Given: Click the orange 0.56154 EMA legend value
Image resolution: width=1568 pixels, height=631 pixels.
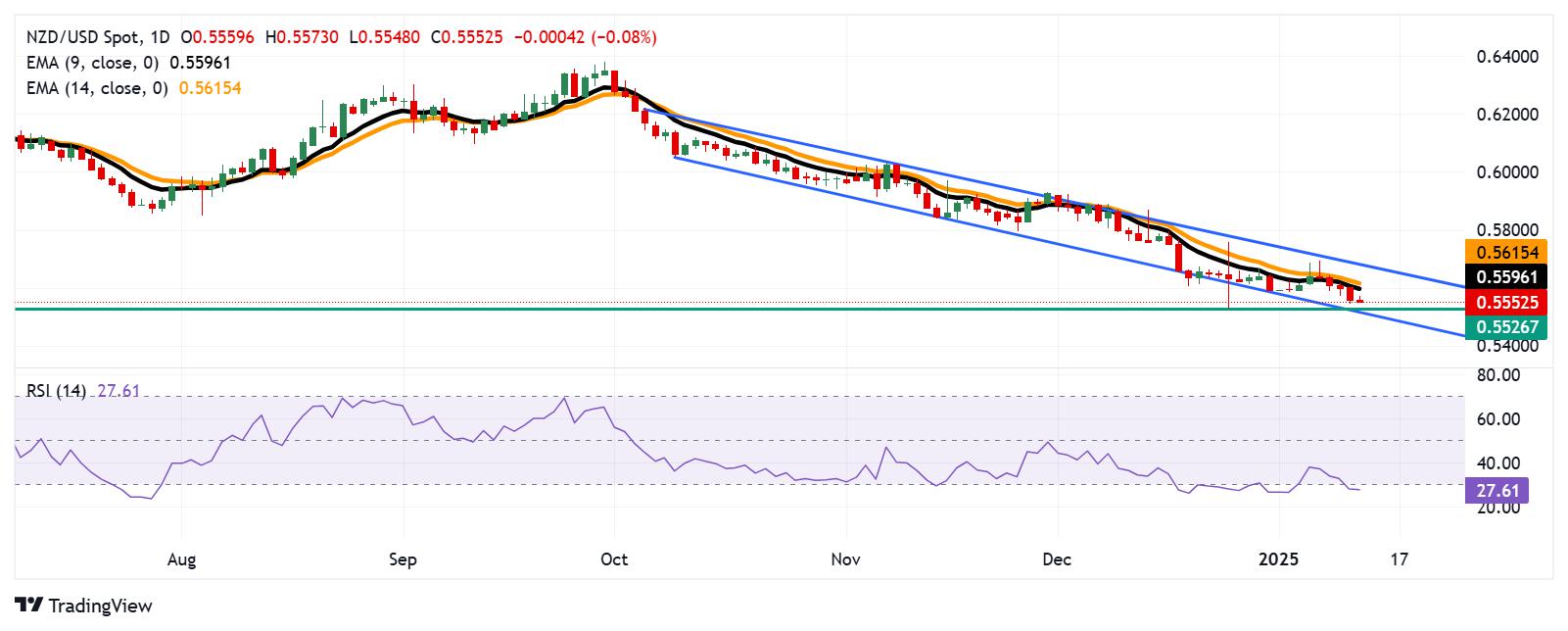Looking at the screenshot, I should pyautogui.click(x=211, y=88).
